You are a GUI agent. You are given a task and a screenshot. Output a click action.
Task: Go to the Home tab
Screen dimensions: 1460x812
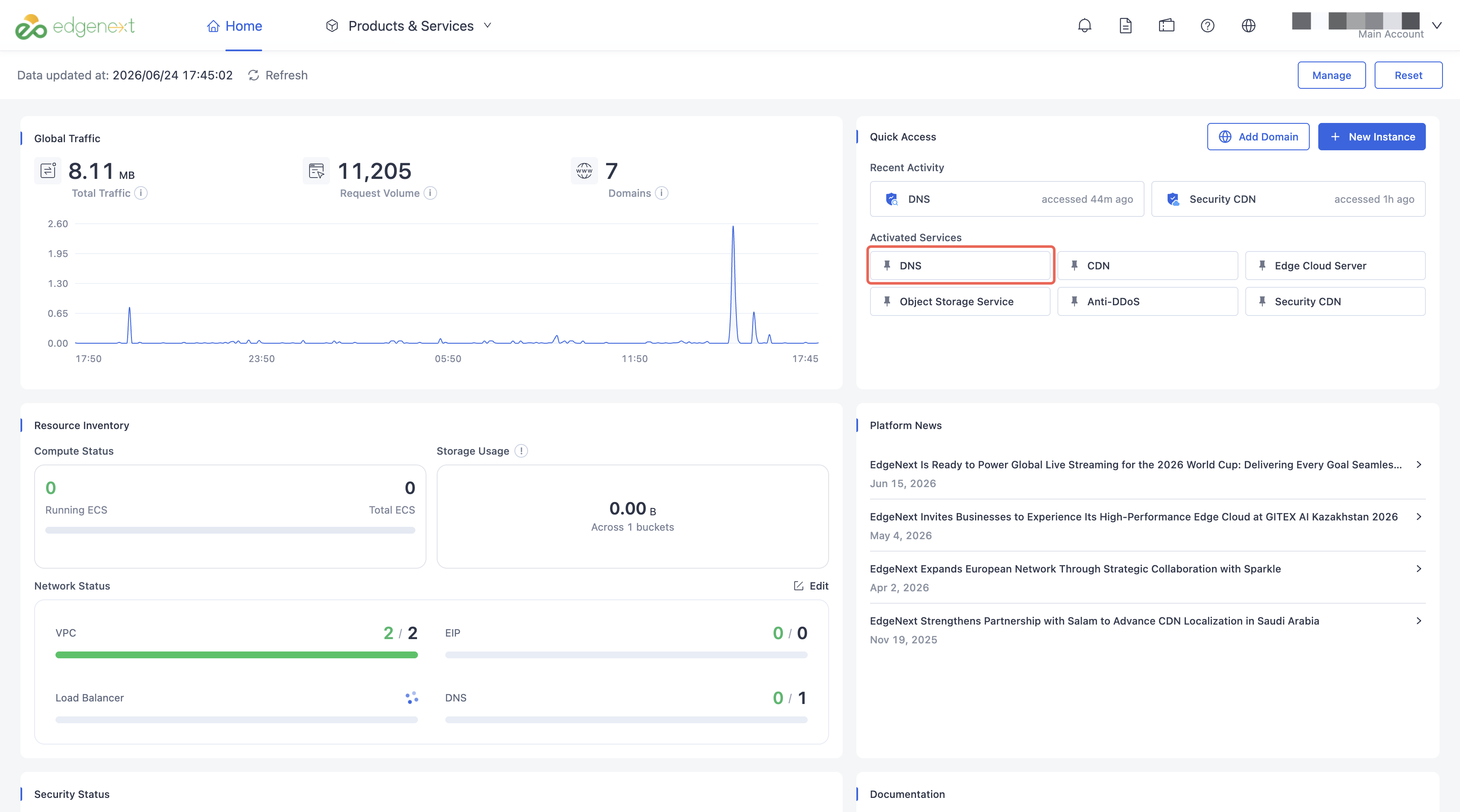coord(234,26)
